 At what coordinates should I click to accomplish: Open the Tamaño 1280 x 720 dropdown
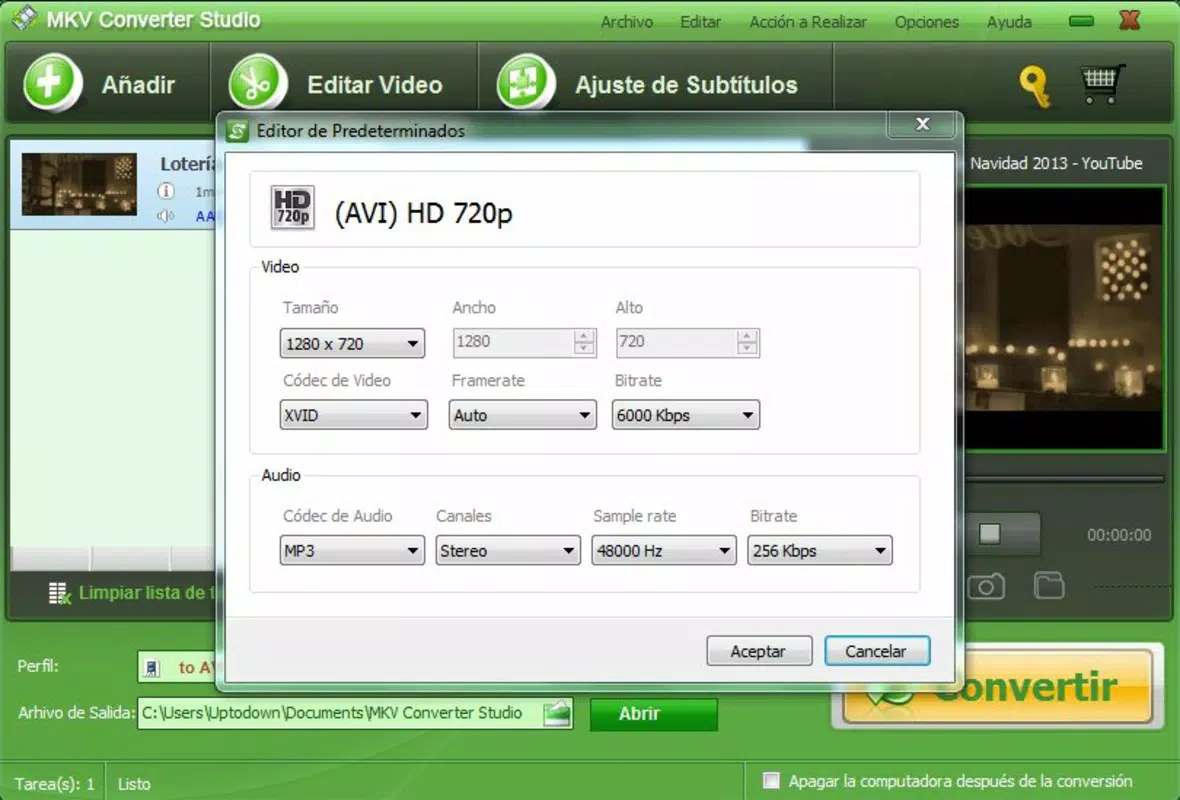point(352,344)
